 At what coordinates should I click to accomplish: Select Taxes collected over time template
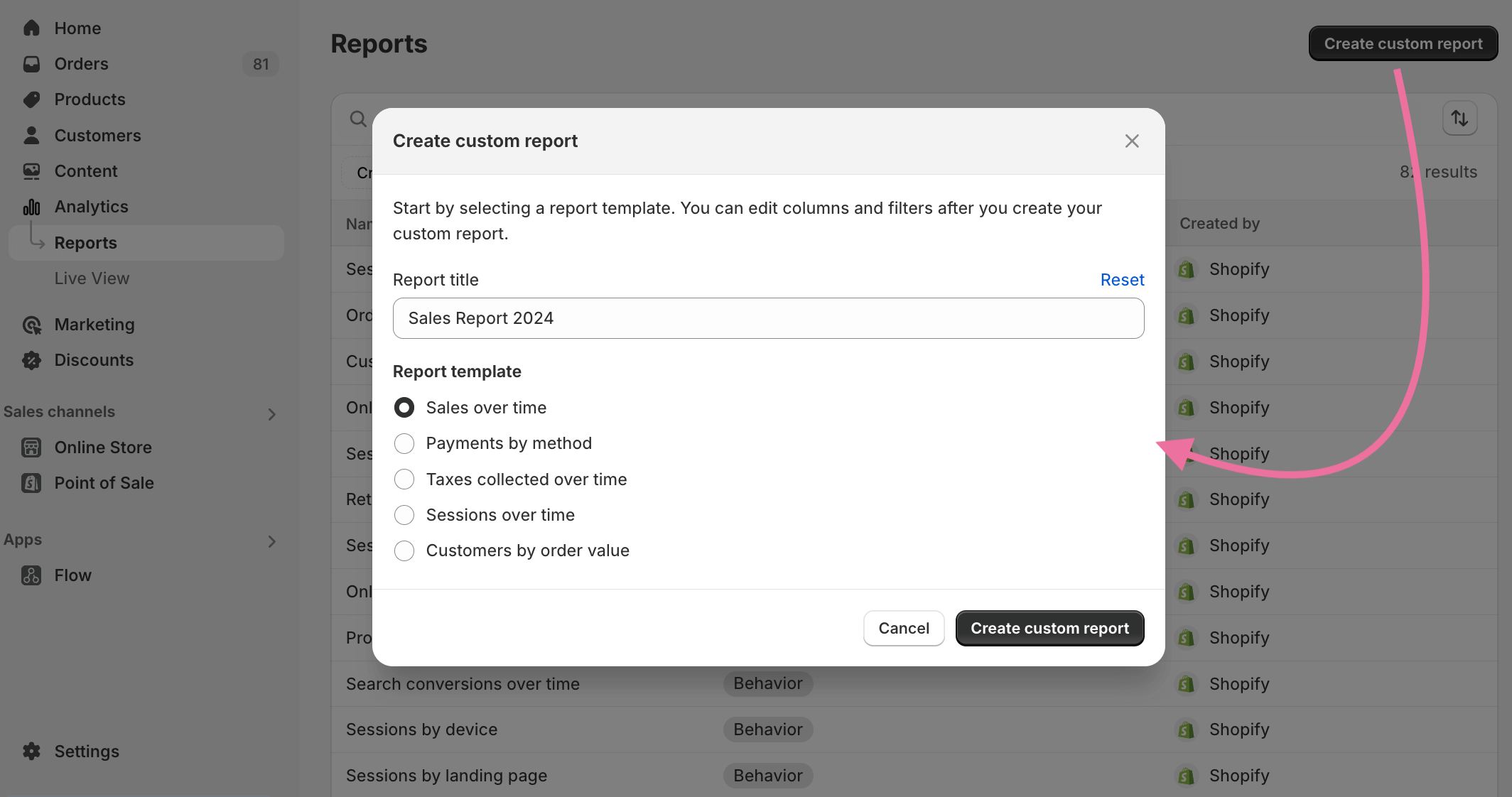pos(404,479)
